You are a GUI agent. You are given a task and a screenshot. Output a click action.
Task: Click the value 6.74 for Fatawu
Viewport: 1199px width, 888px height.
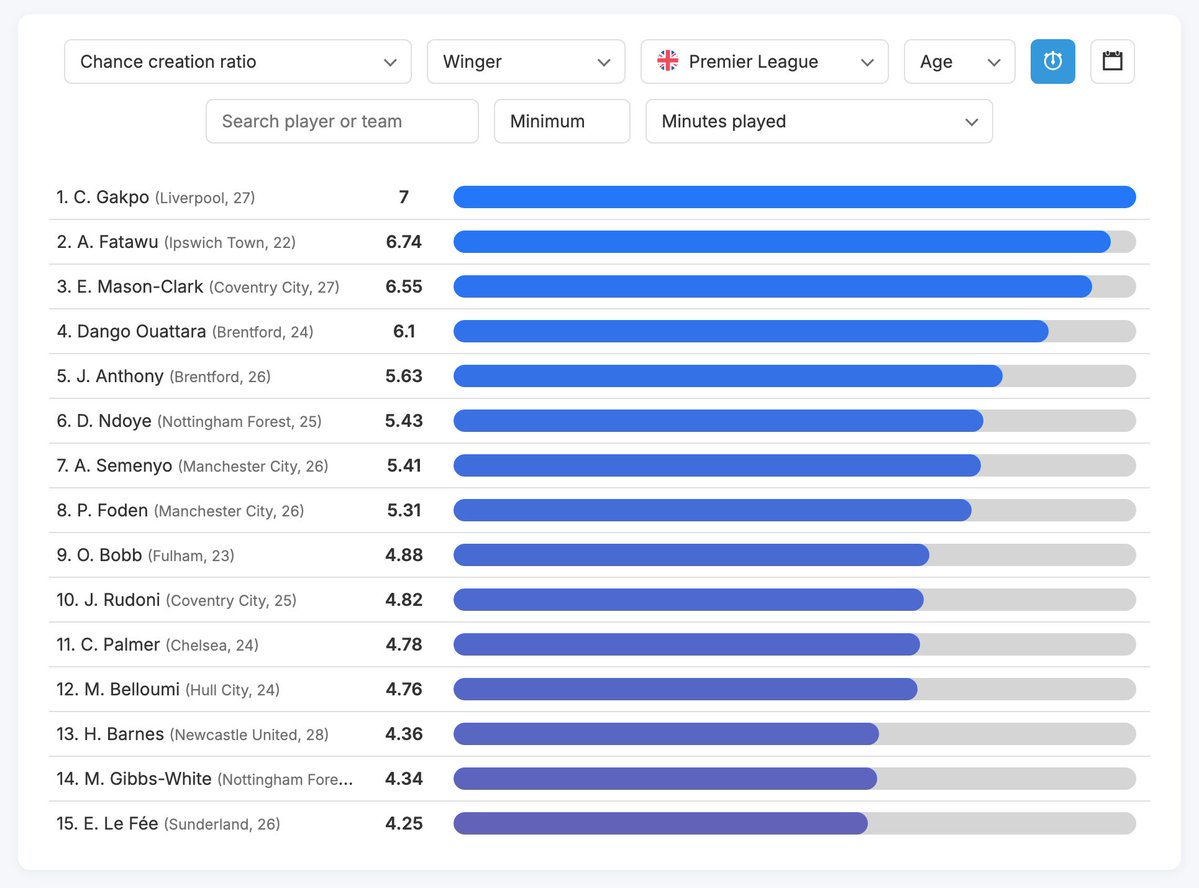[x=404, y=242]
